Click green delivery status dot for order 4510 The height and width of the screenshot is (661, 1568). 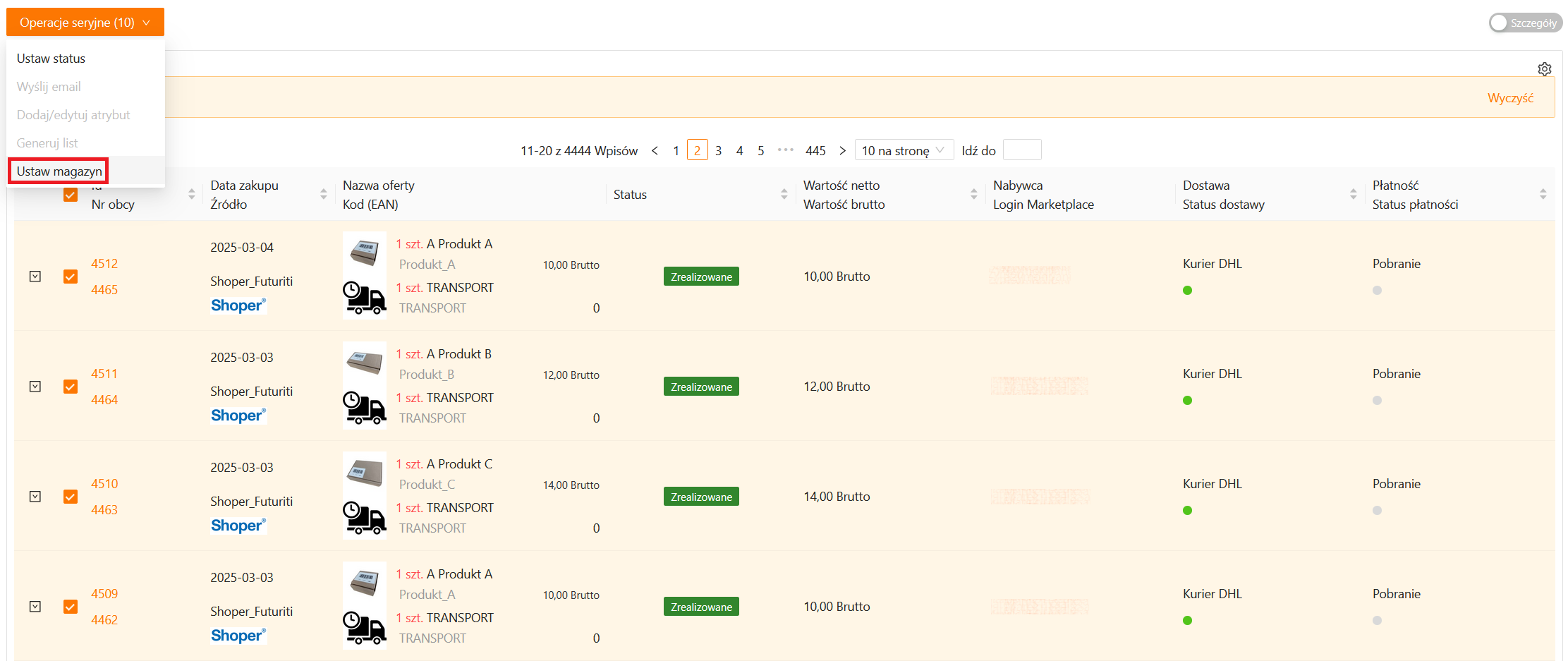[1187, 511]
